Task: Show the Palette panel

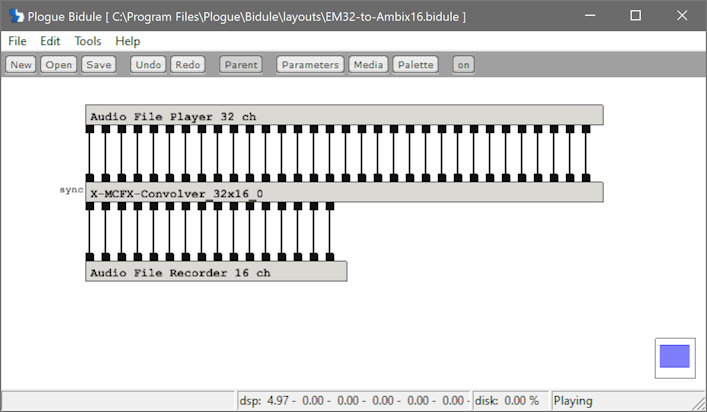Action: pyautogui.click(x=415, y=64)
